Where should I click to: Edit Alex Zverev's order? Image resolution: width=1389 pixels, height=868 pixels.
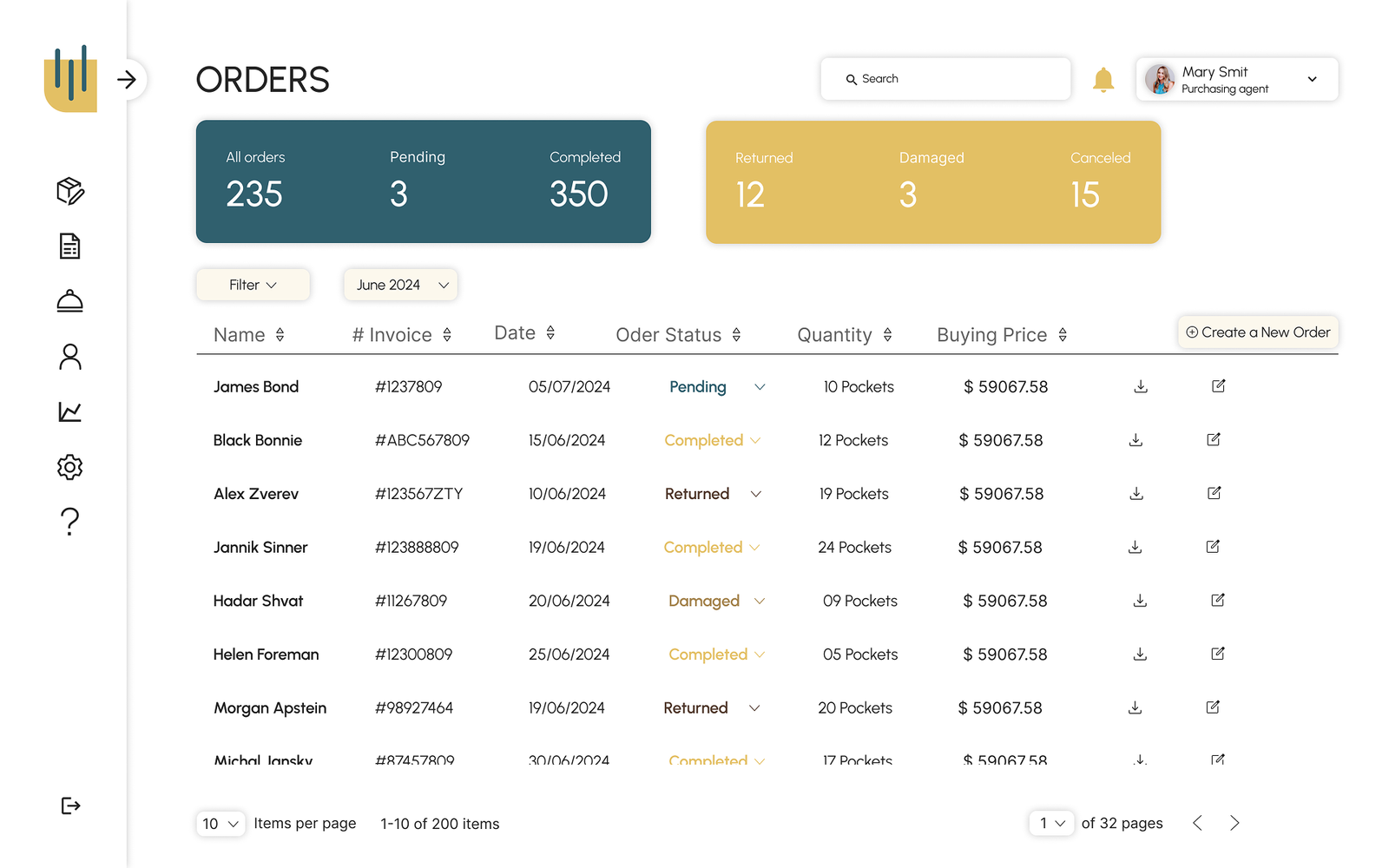point(1214,493)
